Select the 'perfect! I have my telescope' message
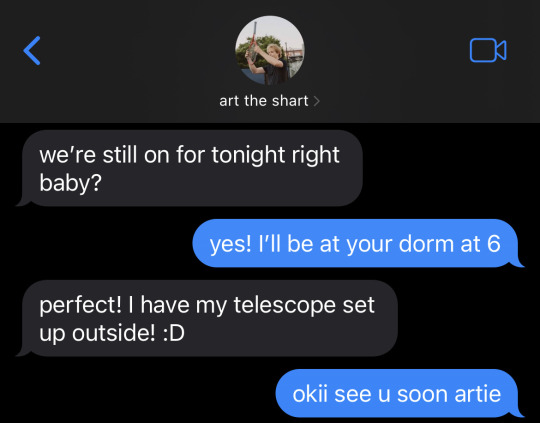 (207, 318)
